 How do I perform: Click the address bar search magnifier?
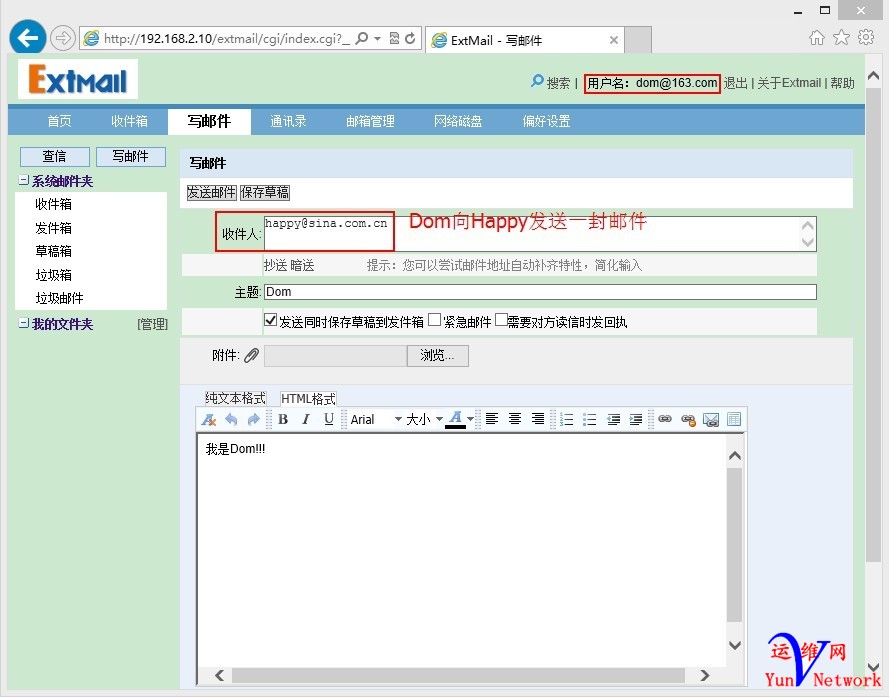pos(361,39)
